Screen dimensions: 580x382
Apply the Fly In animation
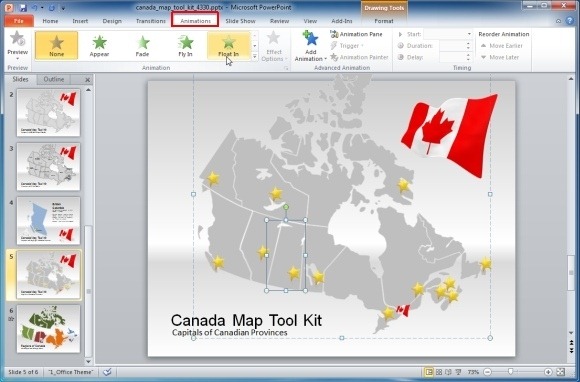(x=185, y=45)
